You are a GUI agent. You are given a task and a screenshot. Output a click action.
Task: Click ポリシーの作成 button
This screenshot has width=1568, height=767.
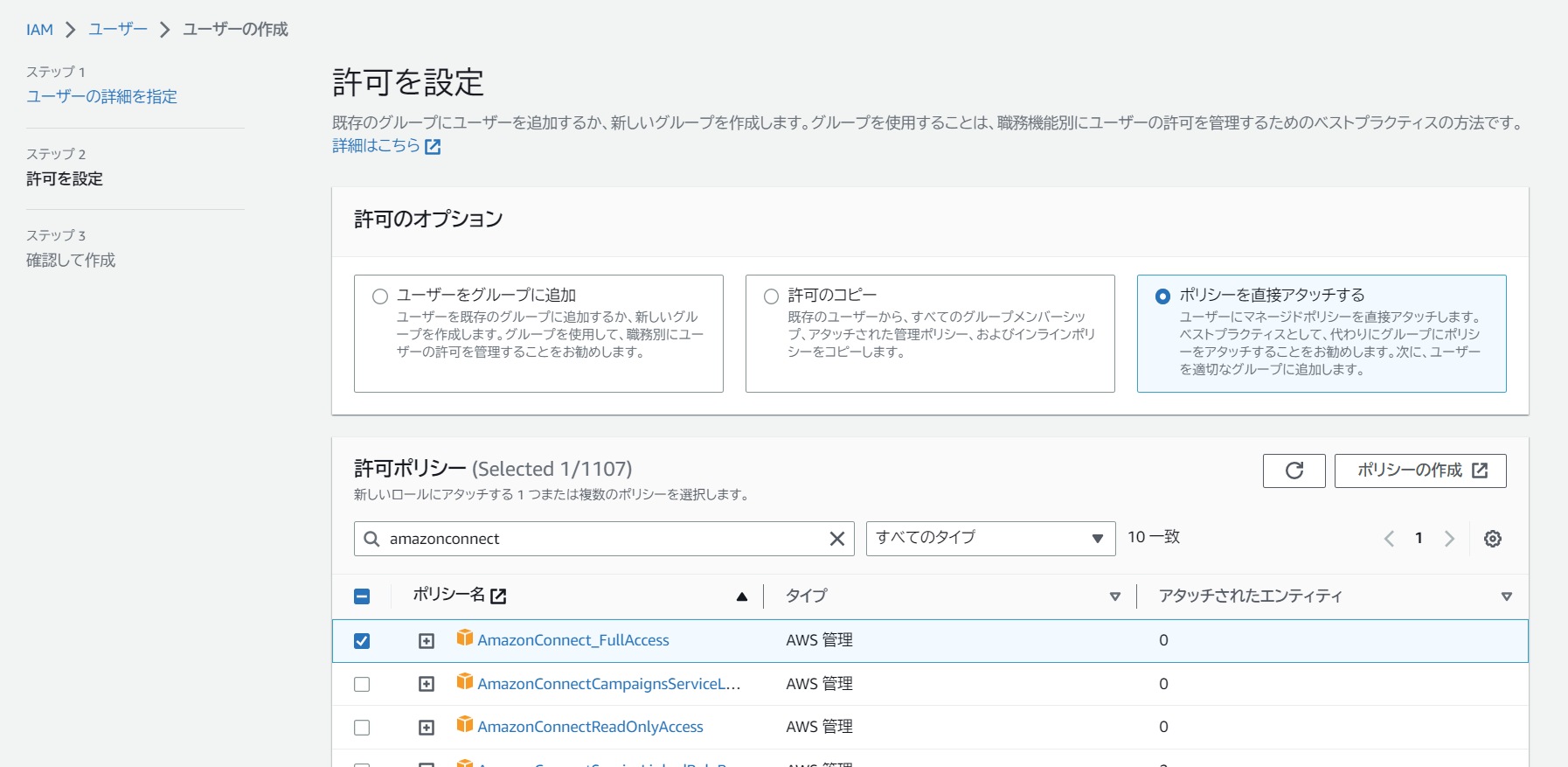click(x=1420, y=471)
